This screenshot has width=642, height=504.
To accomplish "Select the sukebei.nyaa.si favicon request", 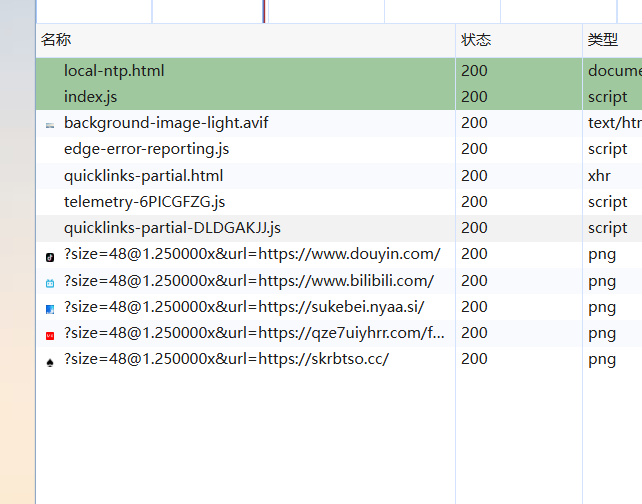I will pos(244,307).
